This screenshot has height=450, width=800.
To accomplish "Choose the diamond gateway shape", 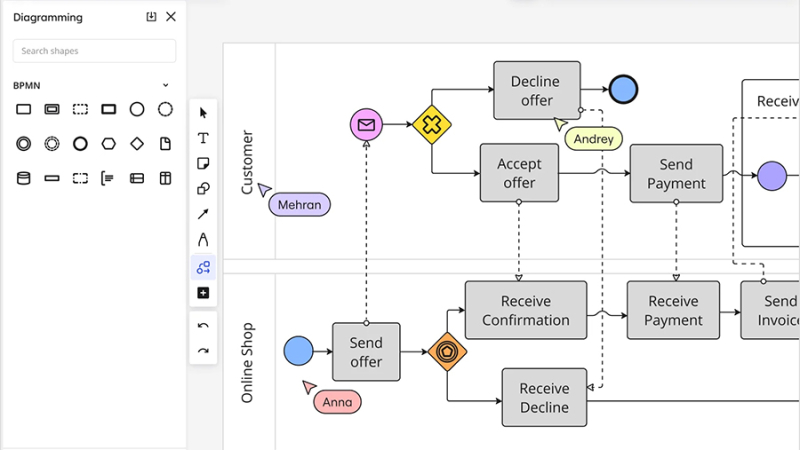I will [x=137, y=143].
